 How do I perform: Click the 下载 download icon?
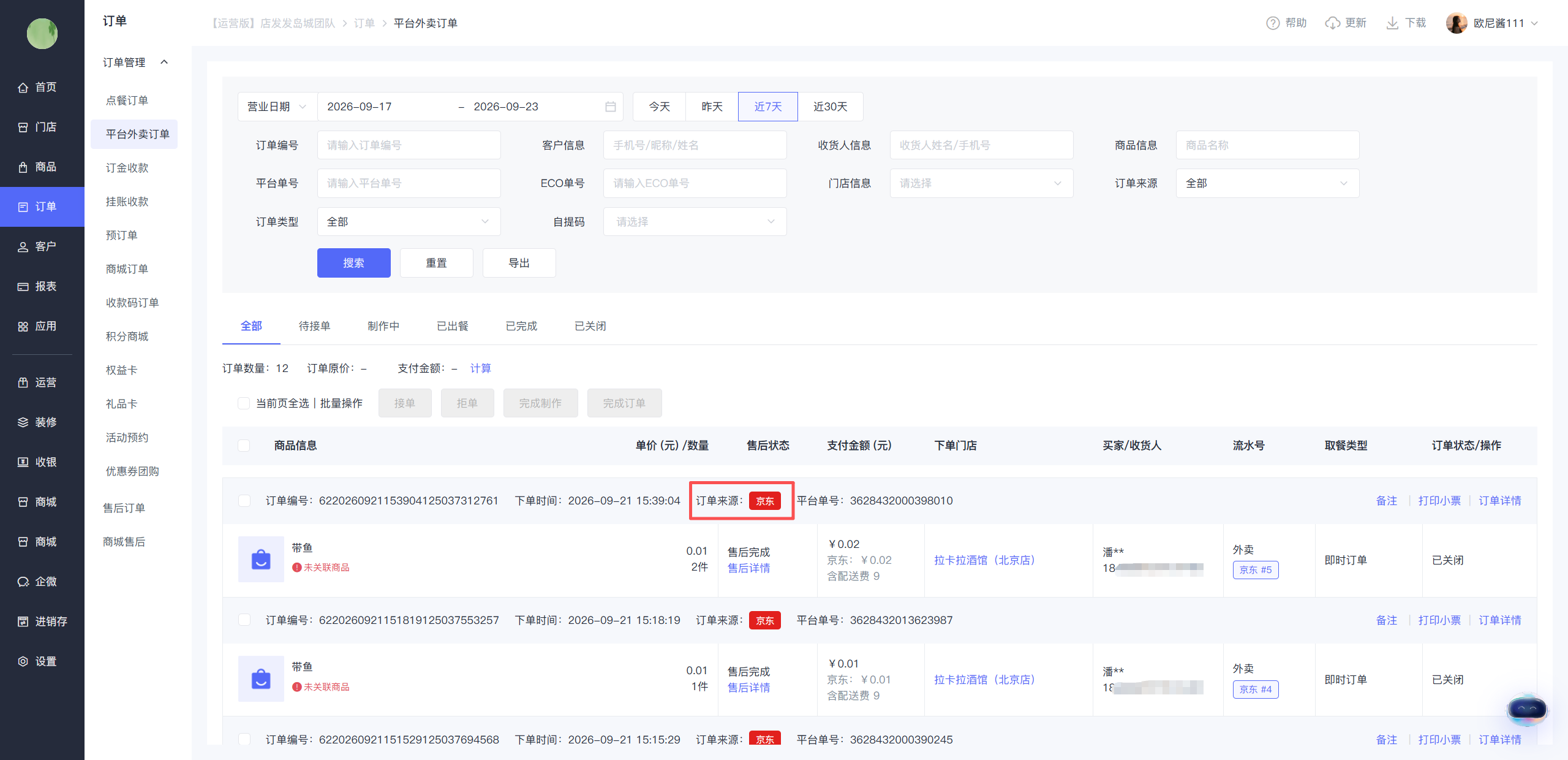point(1392,23)
